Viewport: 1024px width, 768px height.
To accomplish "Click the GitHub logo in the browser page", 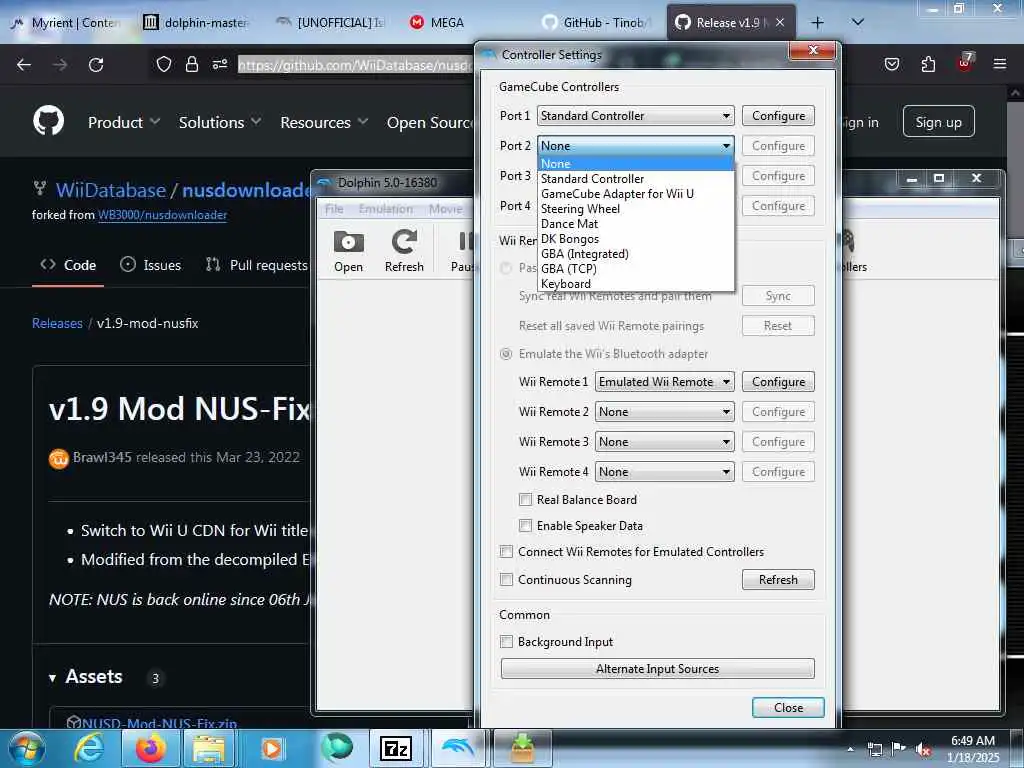I will coord(48,121).
